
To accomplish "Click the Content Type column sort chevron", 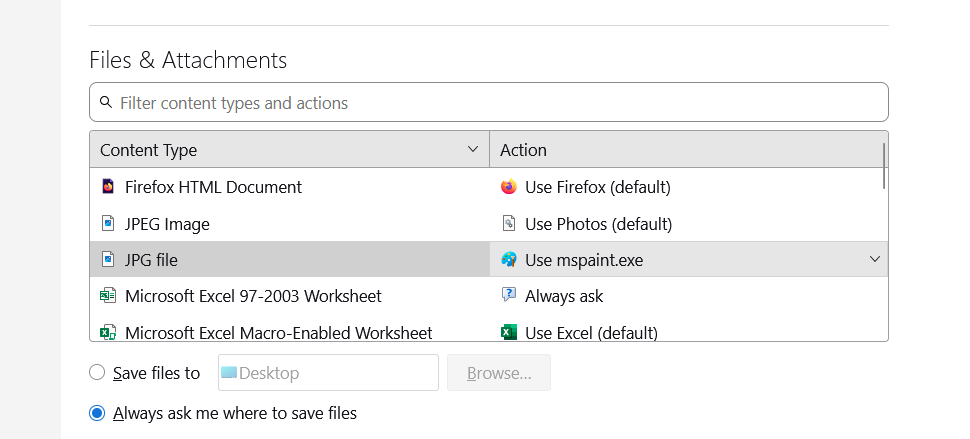I will click(473, 150).
